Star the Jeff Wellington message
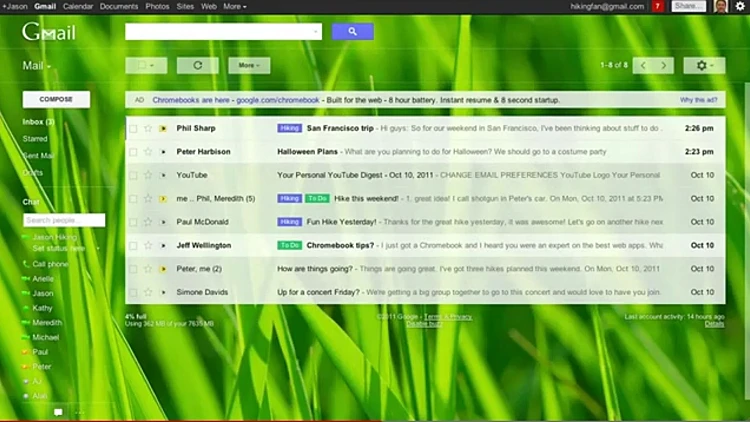Viewport: 750px width, 422px height. pyautogui.click(x=148, y=245)
